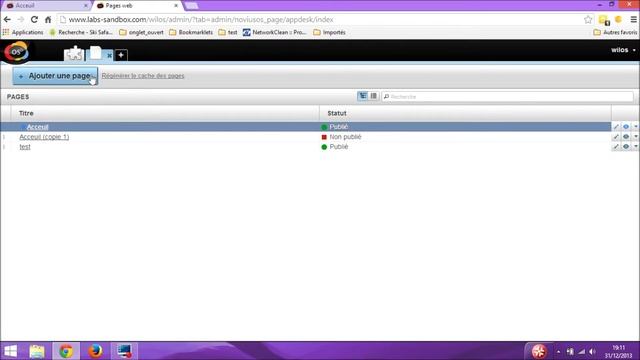
Task: Open the Importés bookmark folder
Action: [329, 32]
